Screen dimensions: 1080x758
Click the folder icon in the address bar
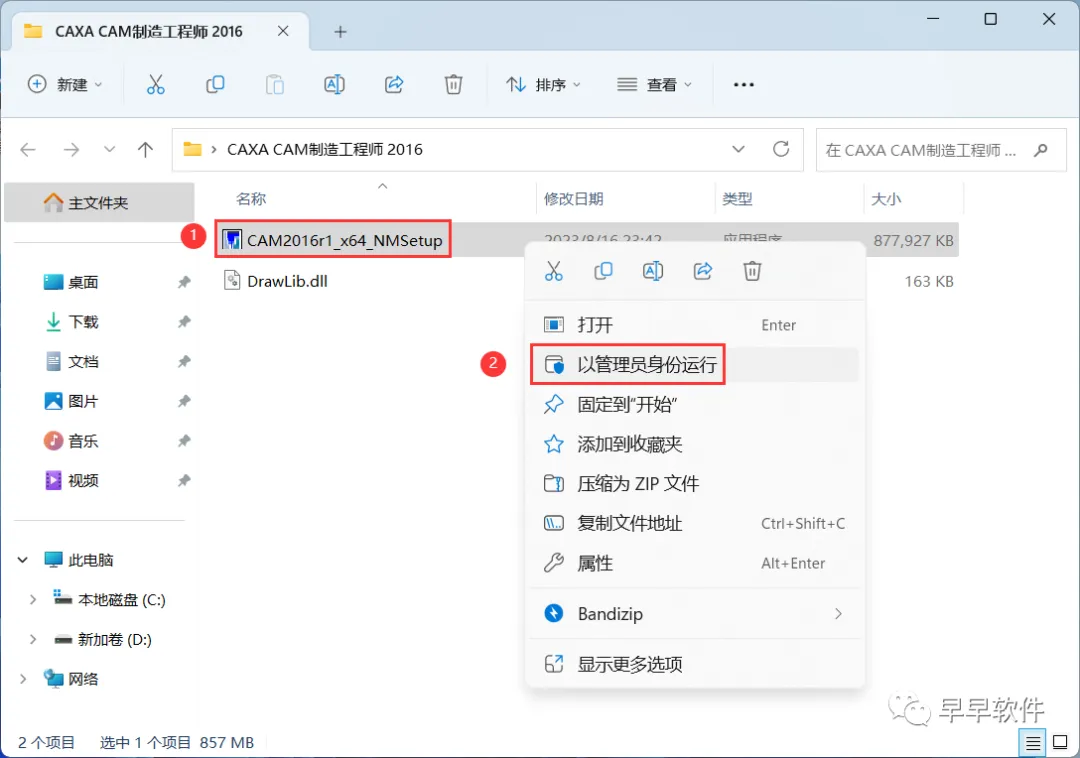click(x=192, y=149)
